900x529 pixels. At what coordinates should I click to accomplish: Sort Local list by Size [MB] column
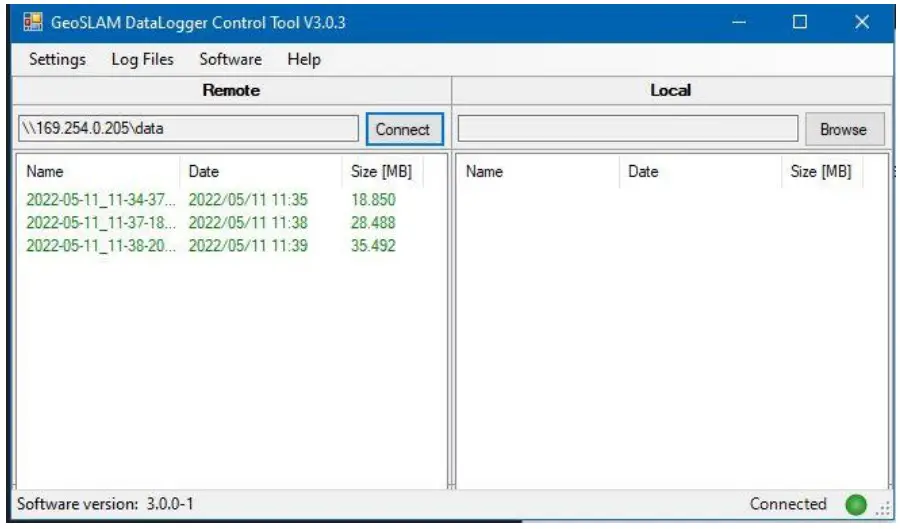(x=822, y=172)
